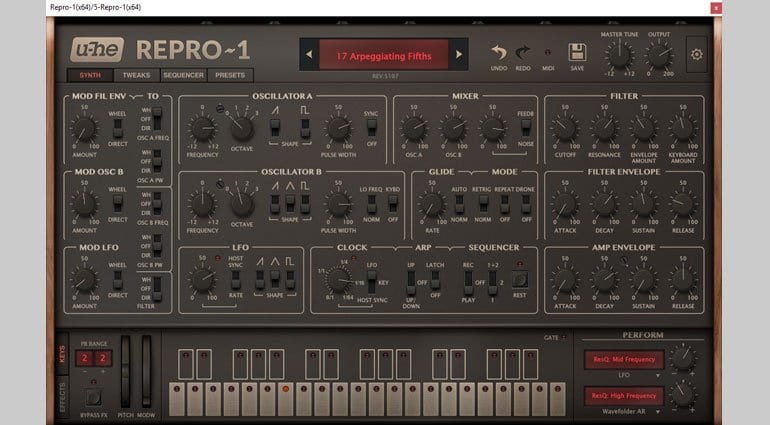The height and width of the screenshot is (425, 770).
Task: Click the Bypass FX button
Action: point(93,397)
